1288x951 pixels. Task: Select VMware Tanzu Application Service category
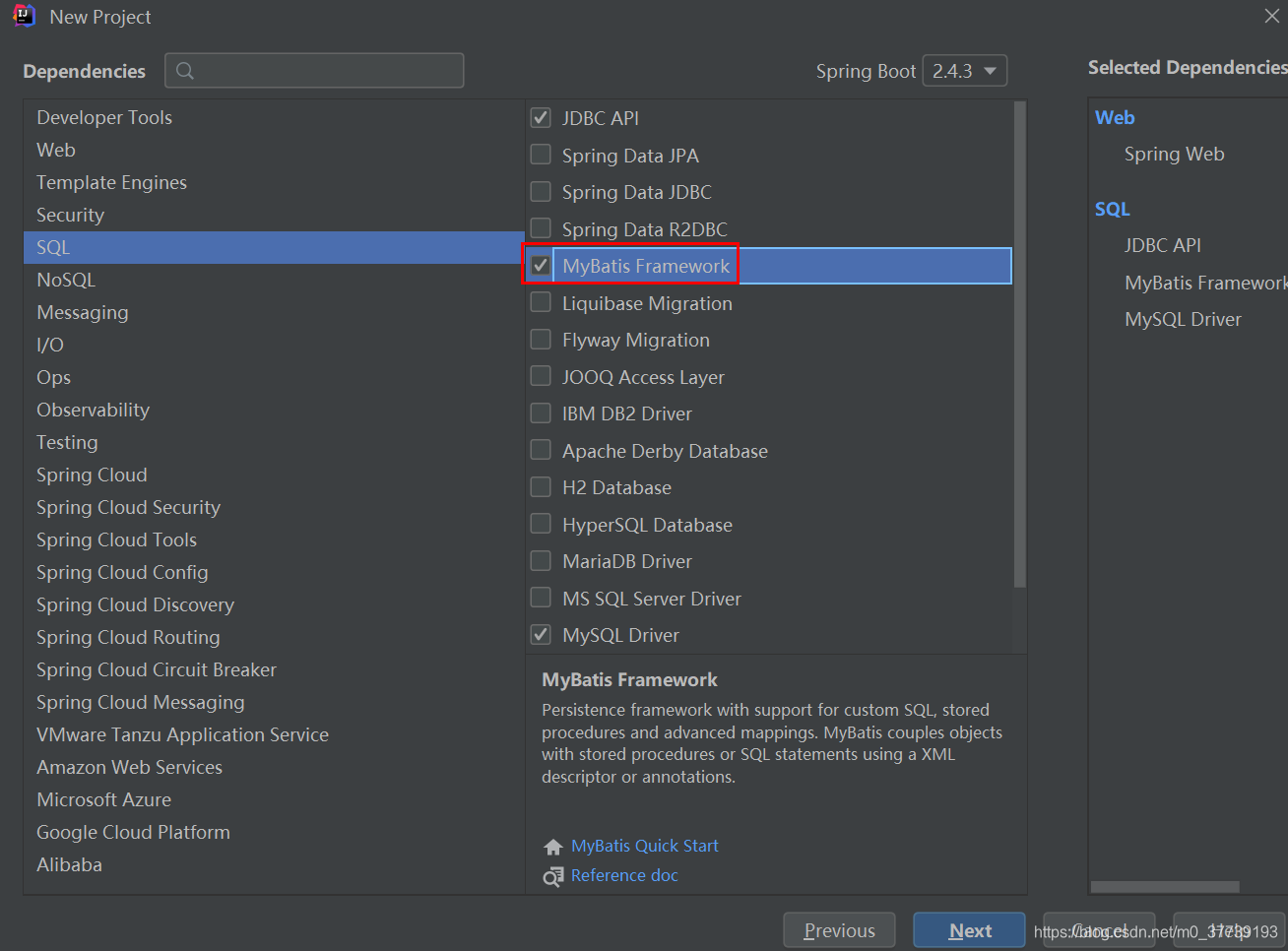[274, 734]
